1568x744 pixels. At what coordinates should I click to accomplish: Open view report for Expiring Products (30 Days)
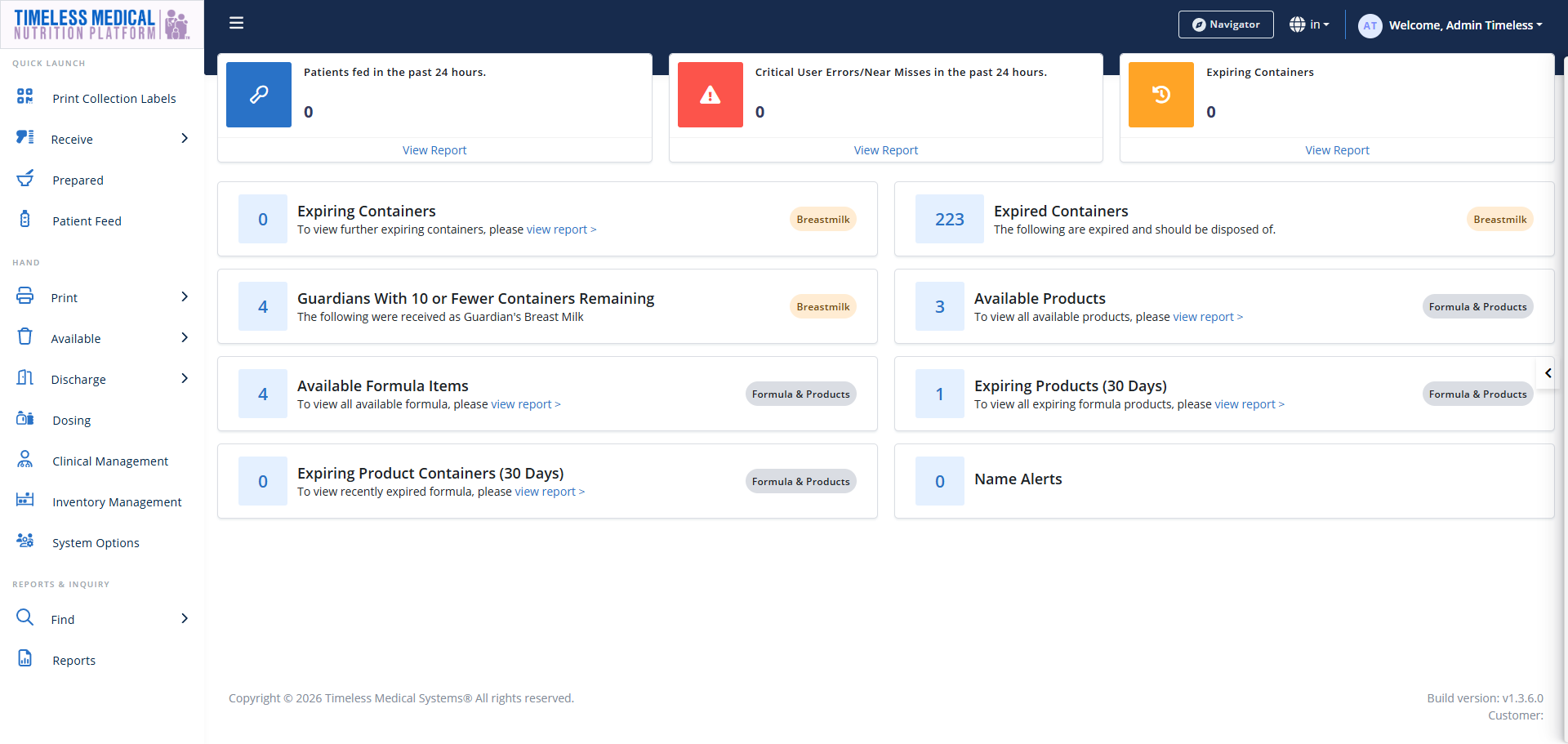(x=1249, y=404)
